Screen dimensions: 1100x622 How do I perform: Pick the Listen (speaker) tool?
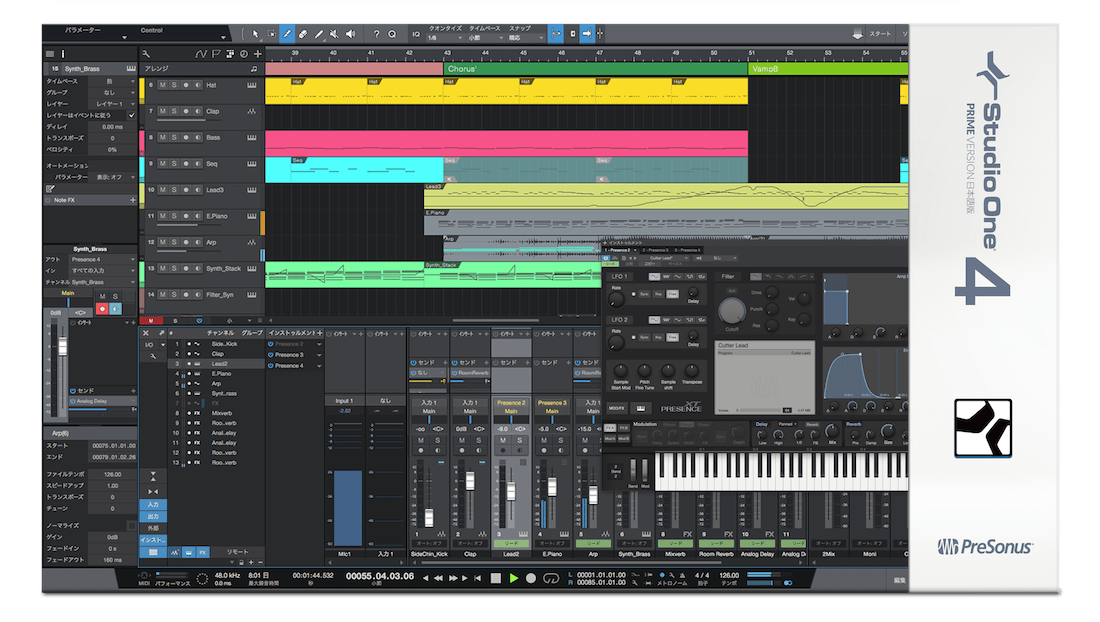click(351, 34)
